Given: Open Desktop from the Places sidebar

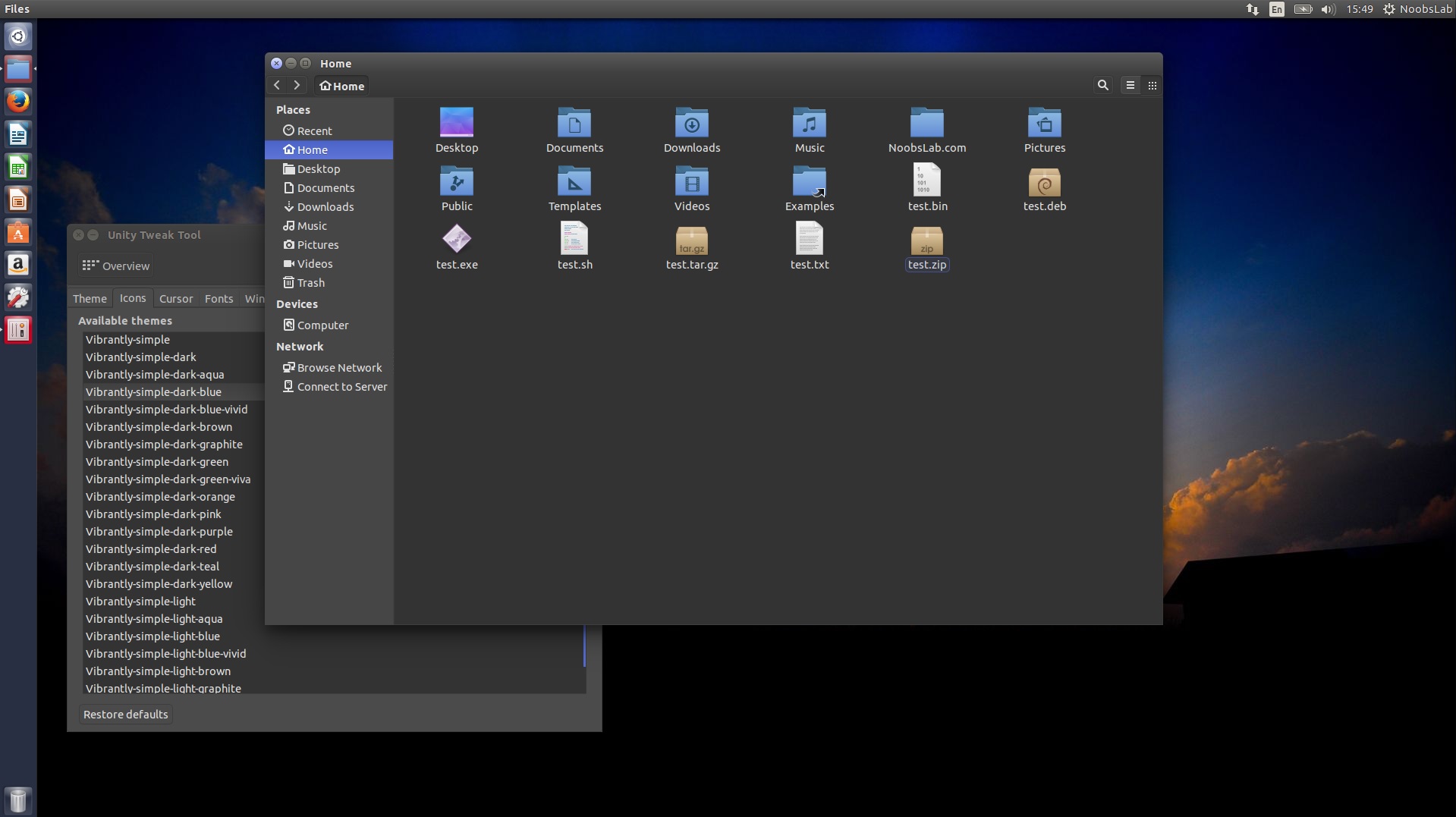Looking at the screenshot, I should [x=329, y=169].
